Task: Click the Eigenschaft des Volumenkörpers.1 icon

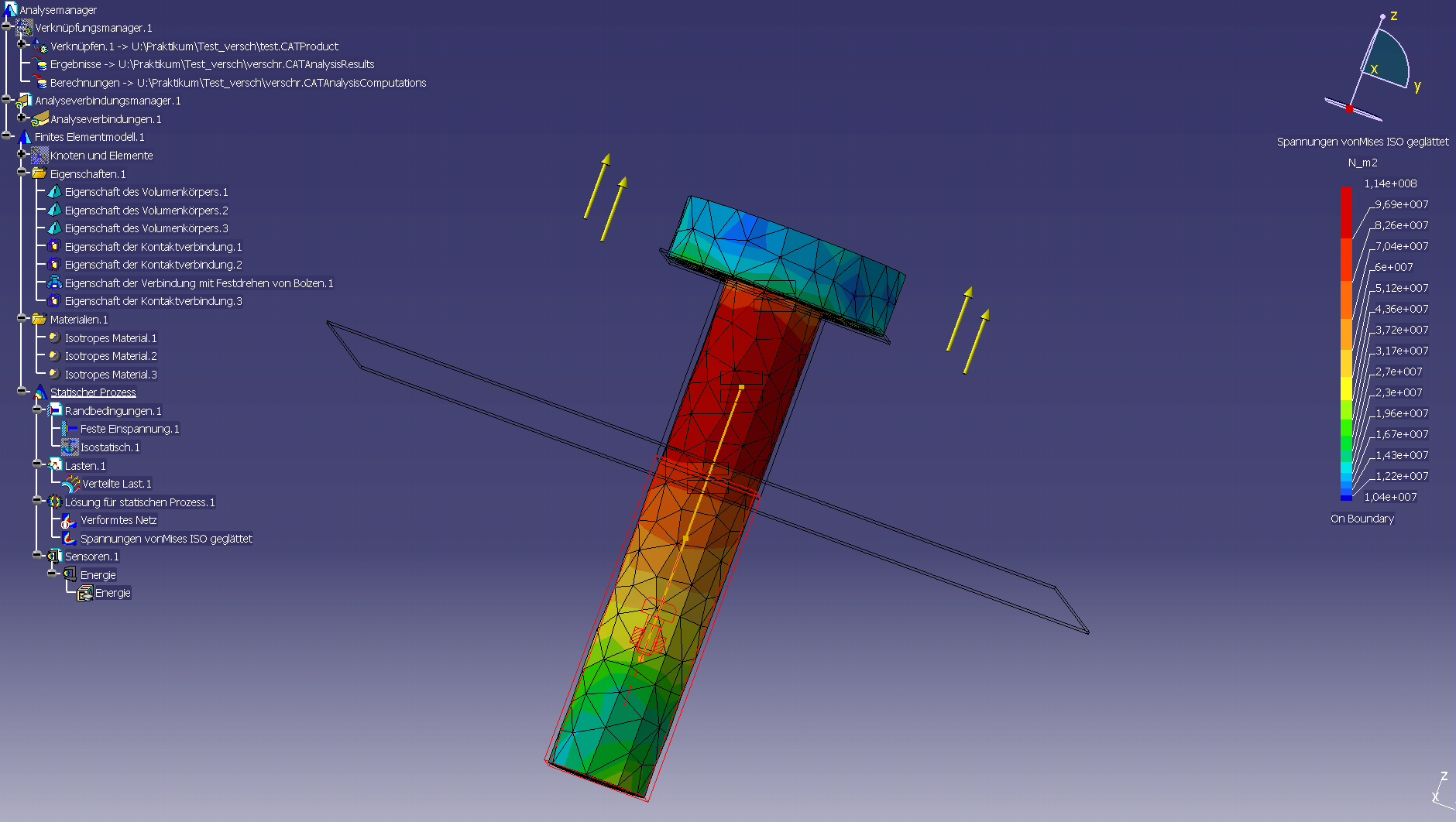Action: [54, 192]
